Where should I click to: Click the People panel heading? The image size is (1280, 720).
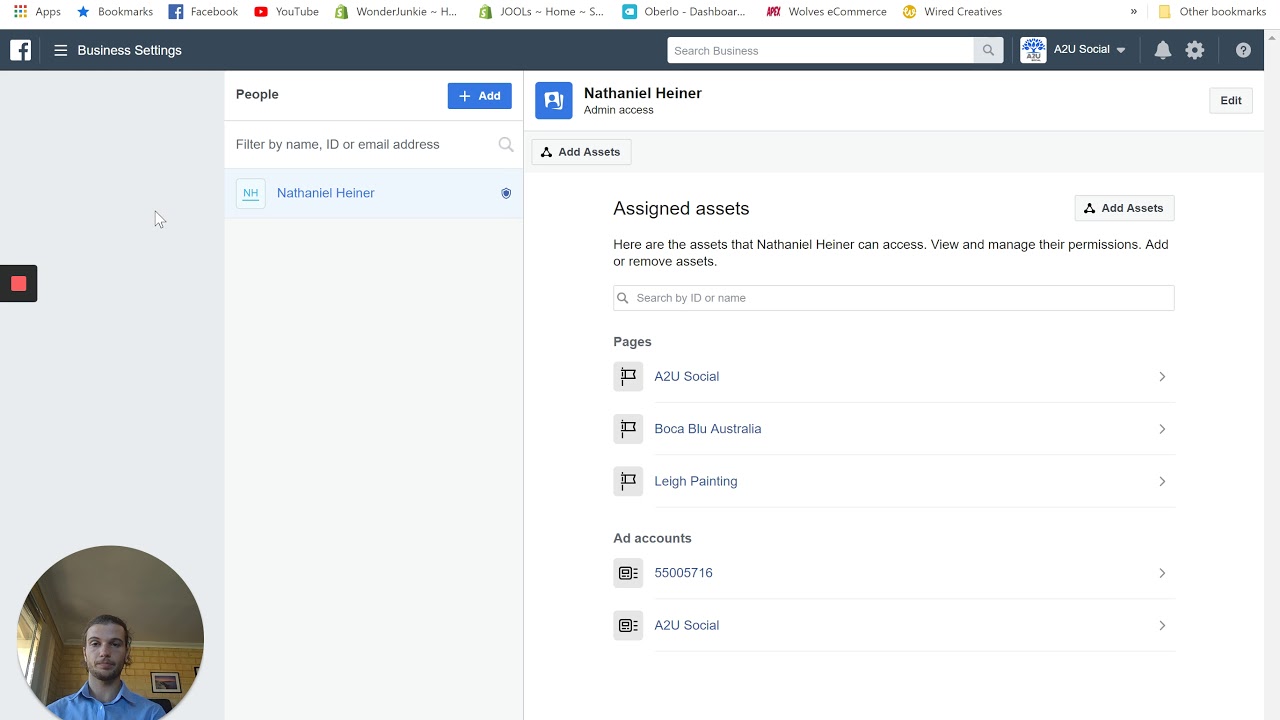click(x=257, y=94)
